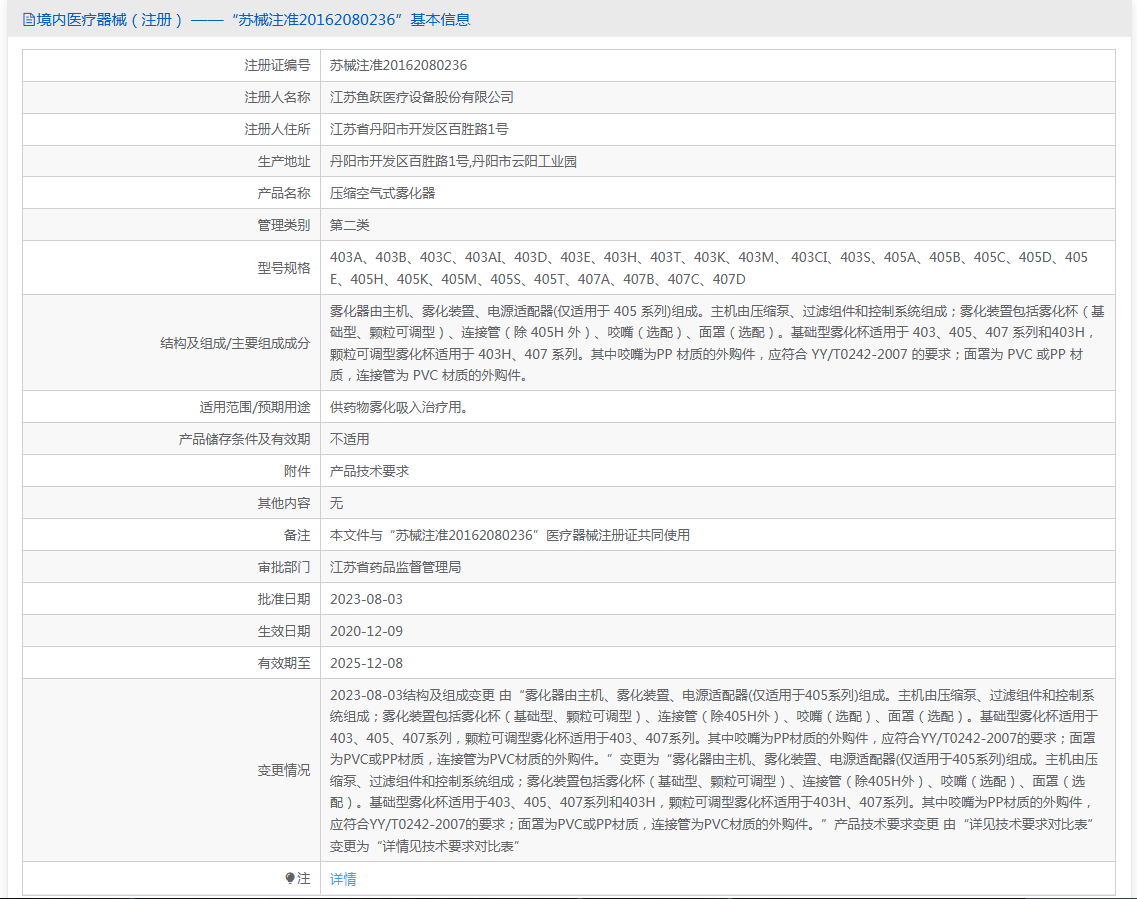Image resolution: width=1137 pixels, height=899 pixels.
Task: Click remark text 本文件与…医疗器械注册证共同使用
Action: 510,535
